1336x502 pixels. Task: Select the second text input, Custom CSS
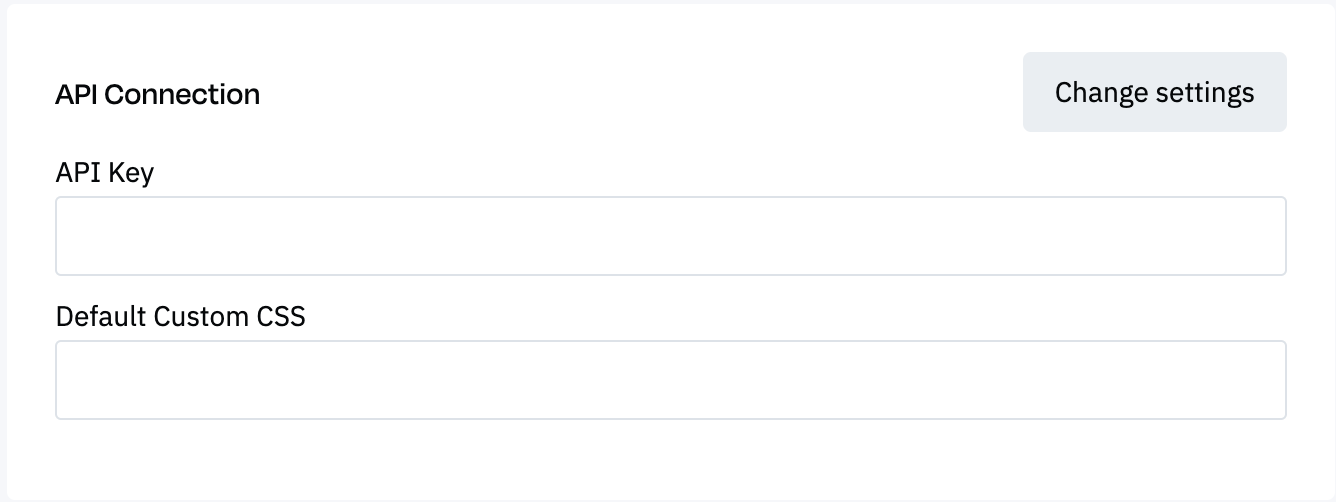pyautogui.click(x=670, y=380)
